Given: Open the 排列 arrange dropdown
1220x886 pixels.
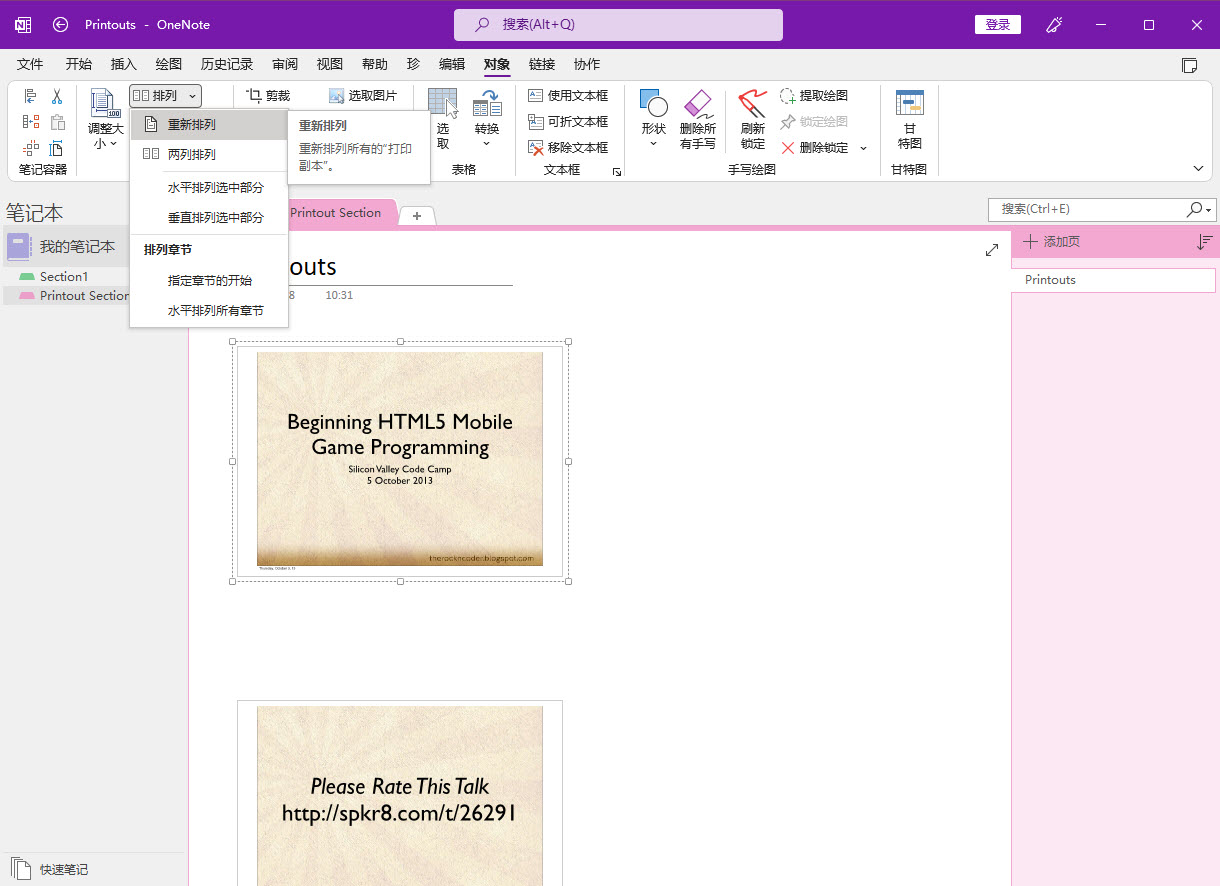Looking at the screenshot, I should (x=166, y=96).
